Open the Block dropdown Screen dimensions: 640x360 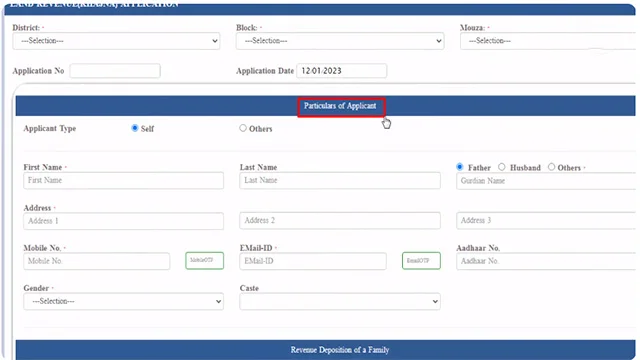(x=340, y=41)
